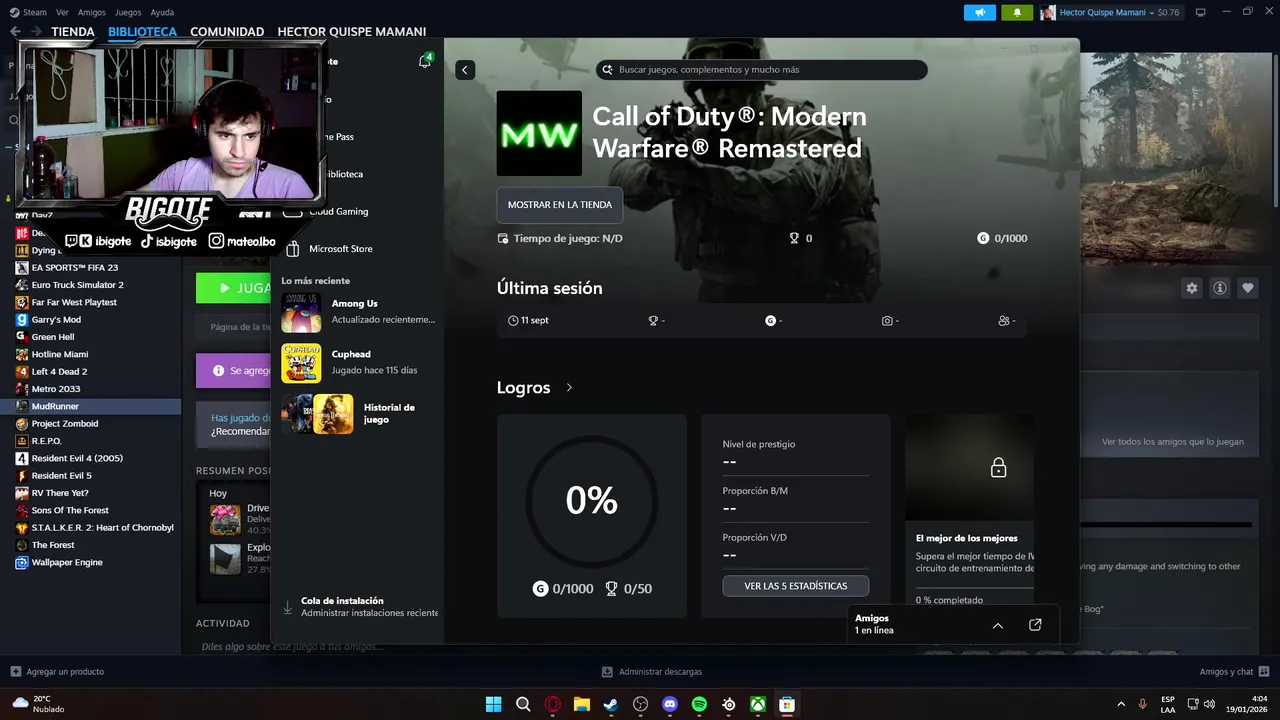Open Cuphead from recent list

pyautogui.click(x=359, y=363)
